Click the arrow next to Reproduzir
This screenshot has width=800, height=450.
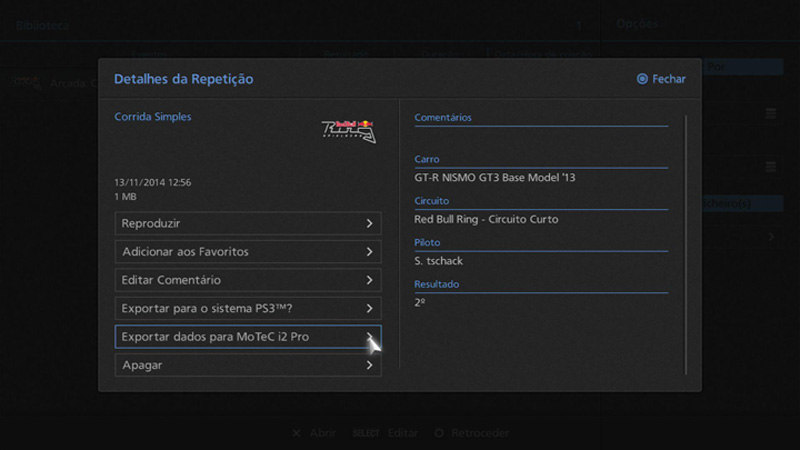click(x=369, y=223)
